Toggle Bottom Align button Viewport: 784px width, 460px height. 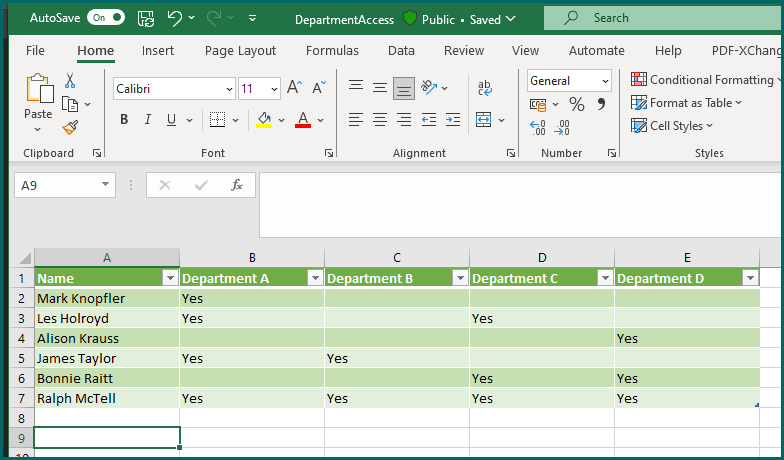(x=404, y=88)
